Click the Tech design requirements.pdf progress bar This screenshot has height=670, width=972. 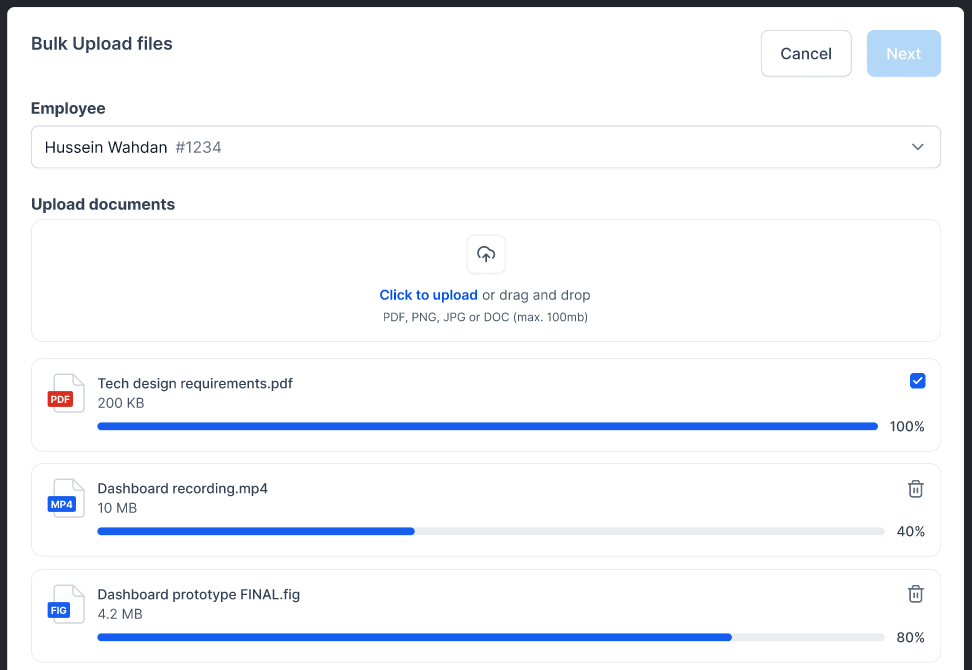pos(487,426)
